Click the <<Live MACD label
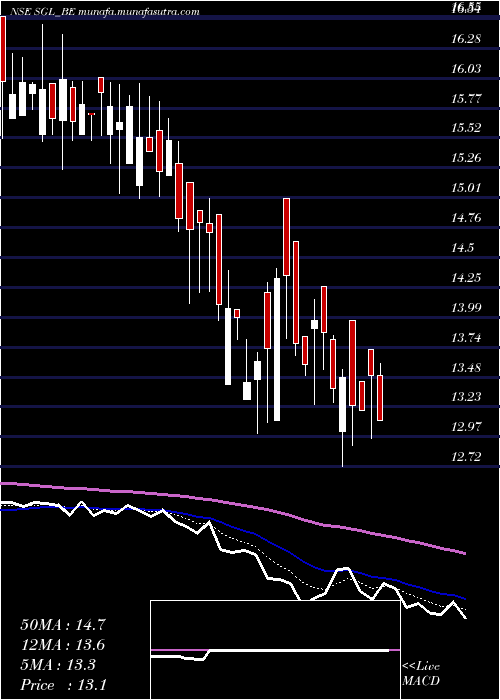 [x=421, y=674]
